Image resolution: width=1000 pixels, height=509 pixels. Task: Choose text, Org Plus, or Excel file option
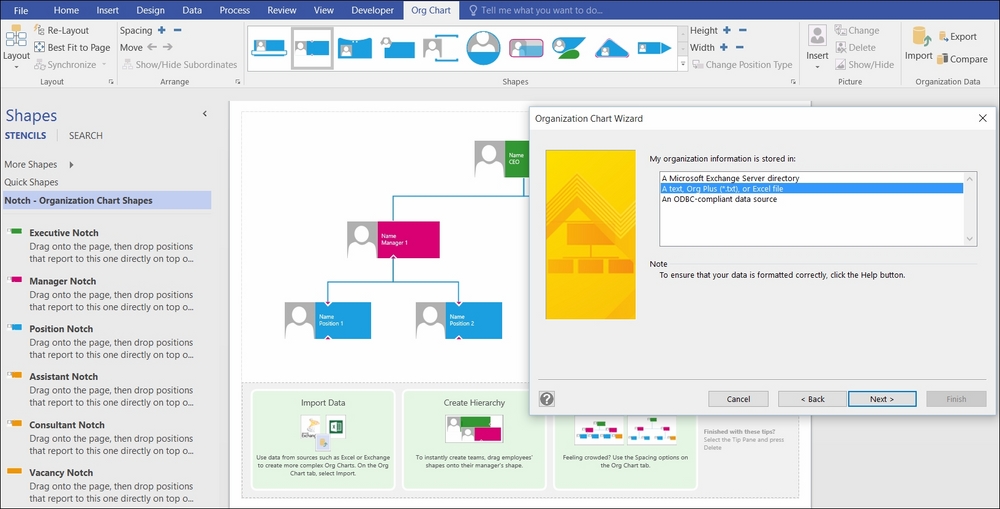coord(811,189)
